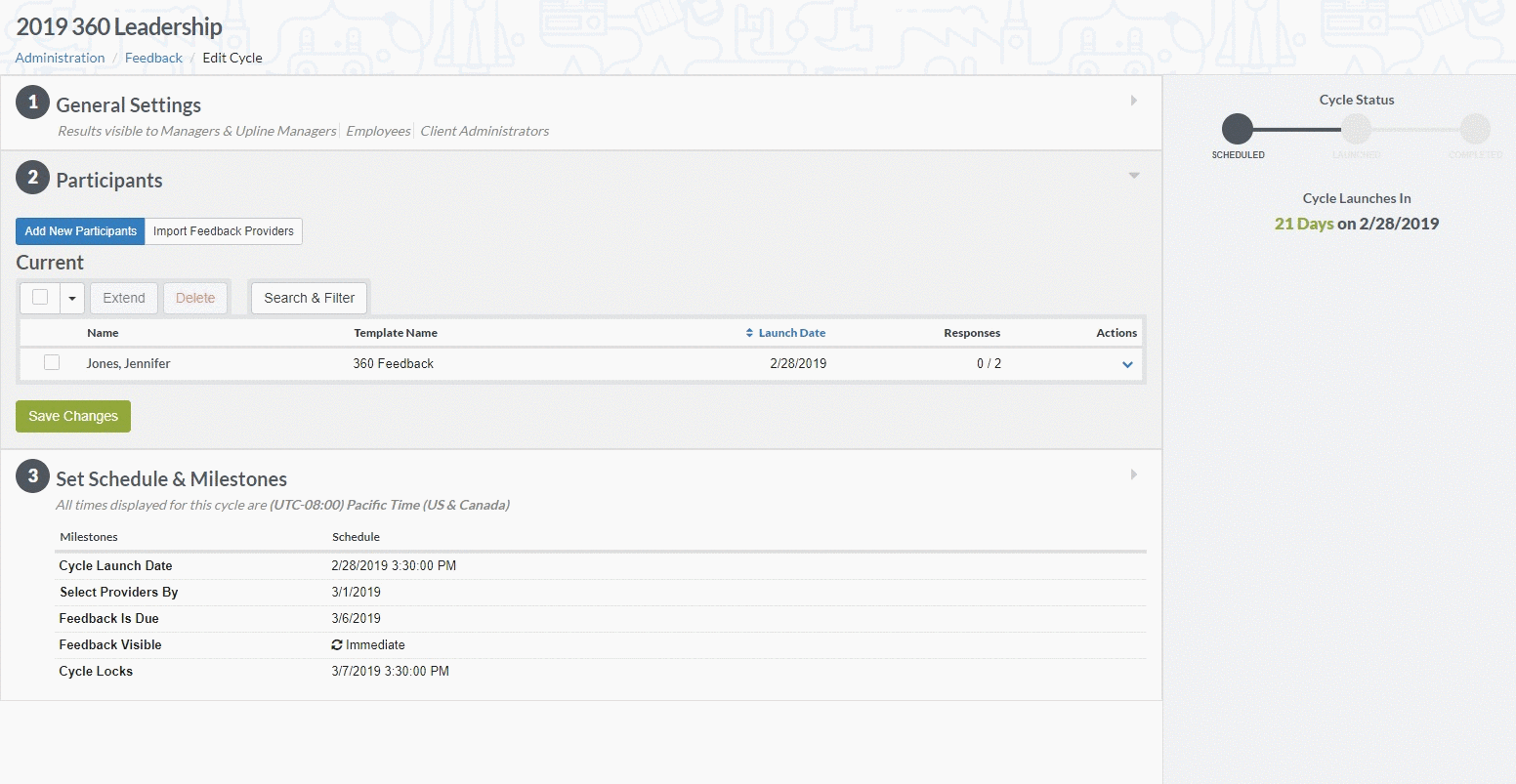
Task: Sort by Launch Date column header
Action: 792,333
